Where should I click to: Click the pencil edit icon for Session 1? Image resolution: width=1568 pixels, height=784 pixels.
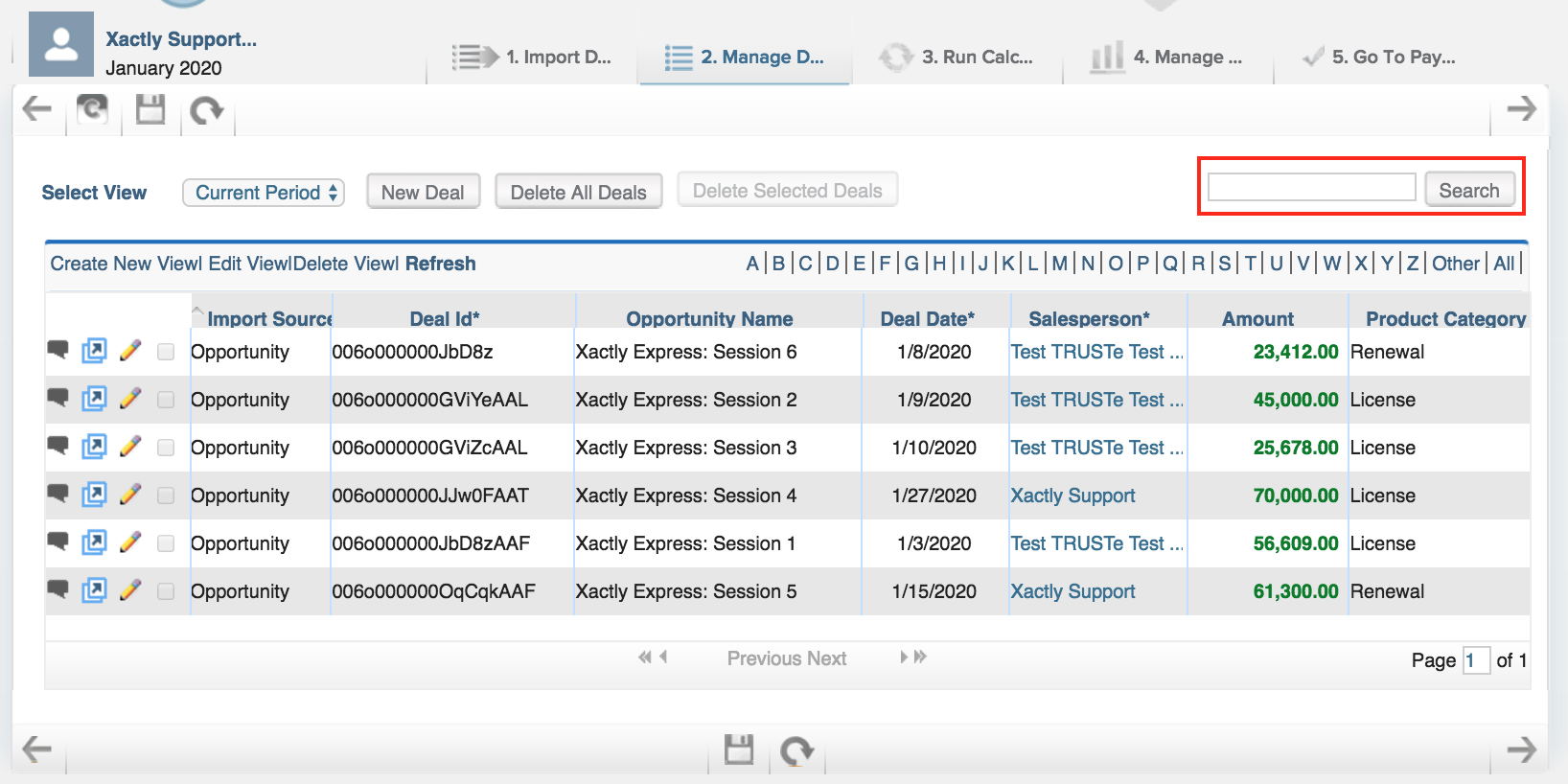point(130,542)
